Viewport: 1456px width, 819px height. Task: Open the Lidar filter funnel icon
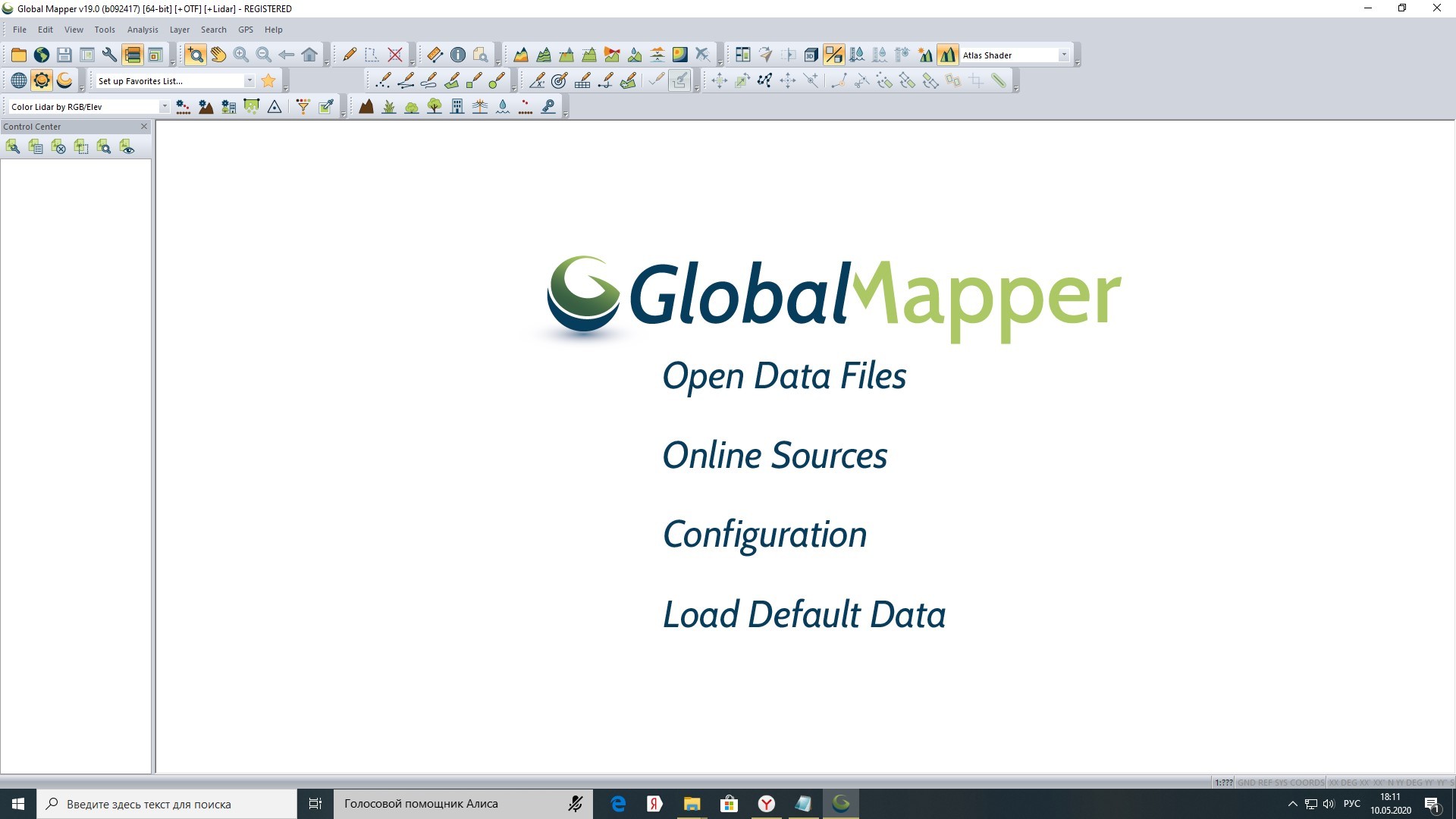coord(303,106)
